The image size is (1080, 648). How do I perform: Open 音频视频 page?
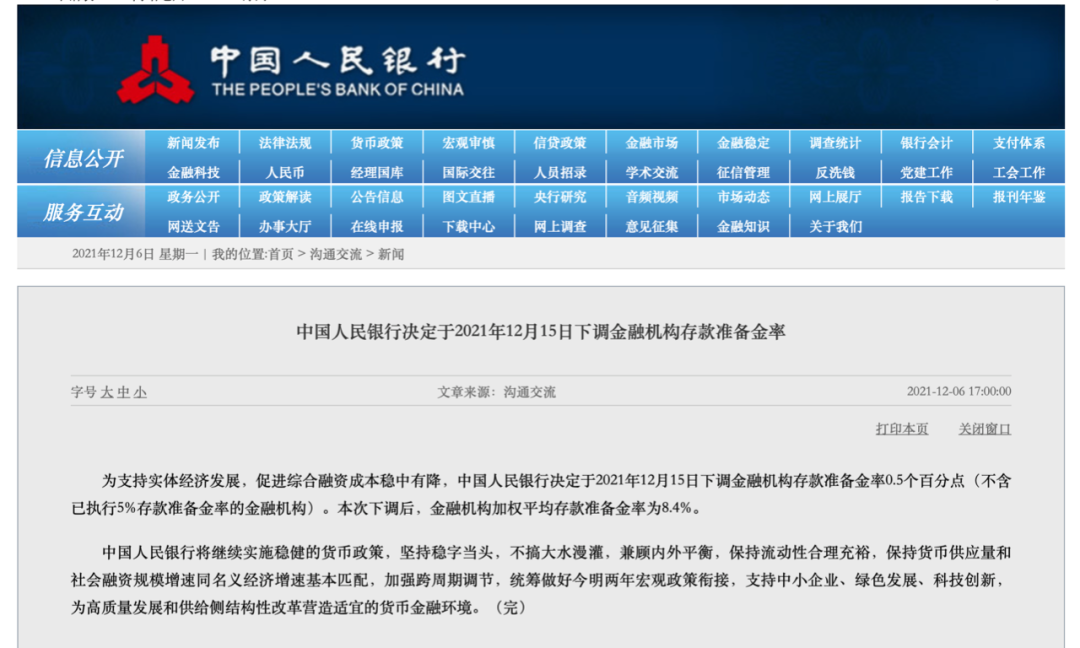pos(652,197)
